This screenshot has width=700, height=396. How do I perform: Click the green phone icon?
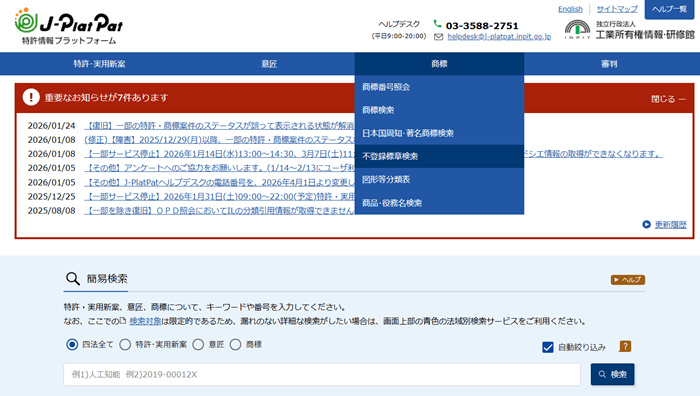[x=438, y=24]
